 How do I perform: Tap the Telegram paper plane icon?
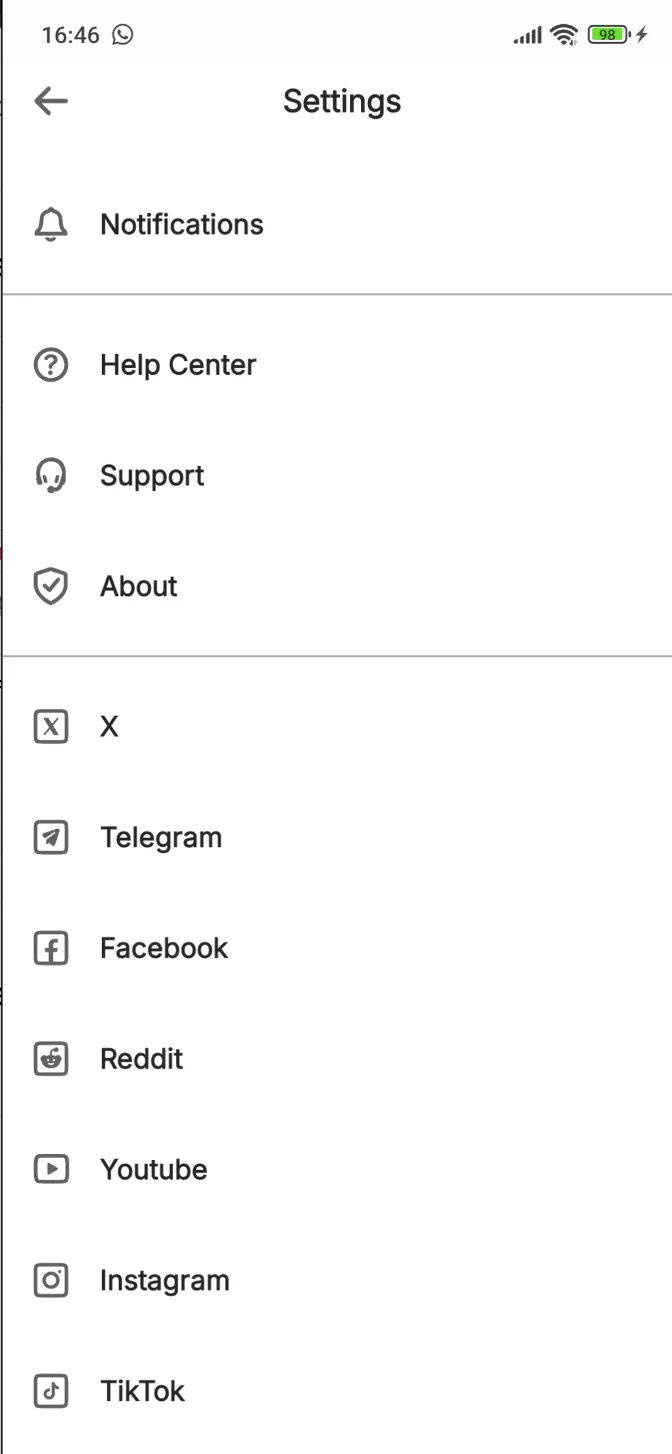tap(51, 837)
